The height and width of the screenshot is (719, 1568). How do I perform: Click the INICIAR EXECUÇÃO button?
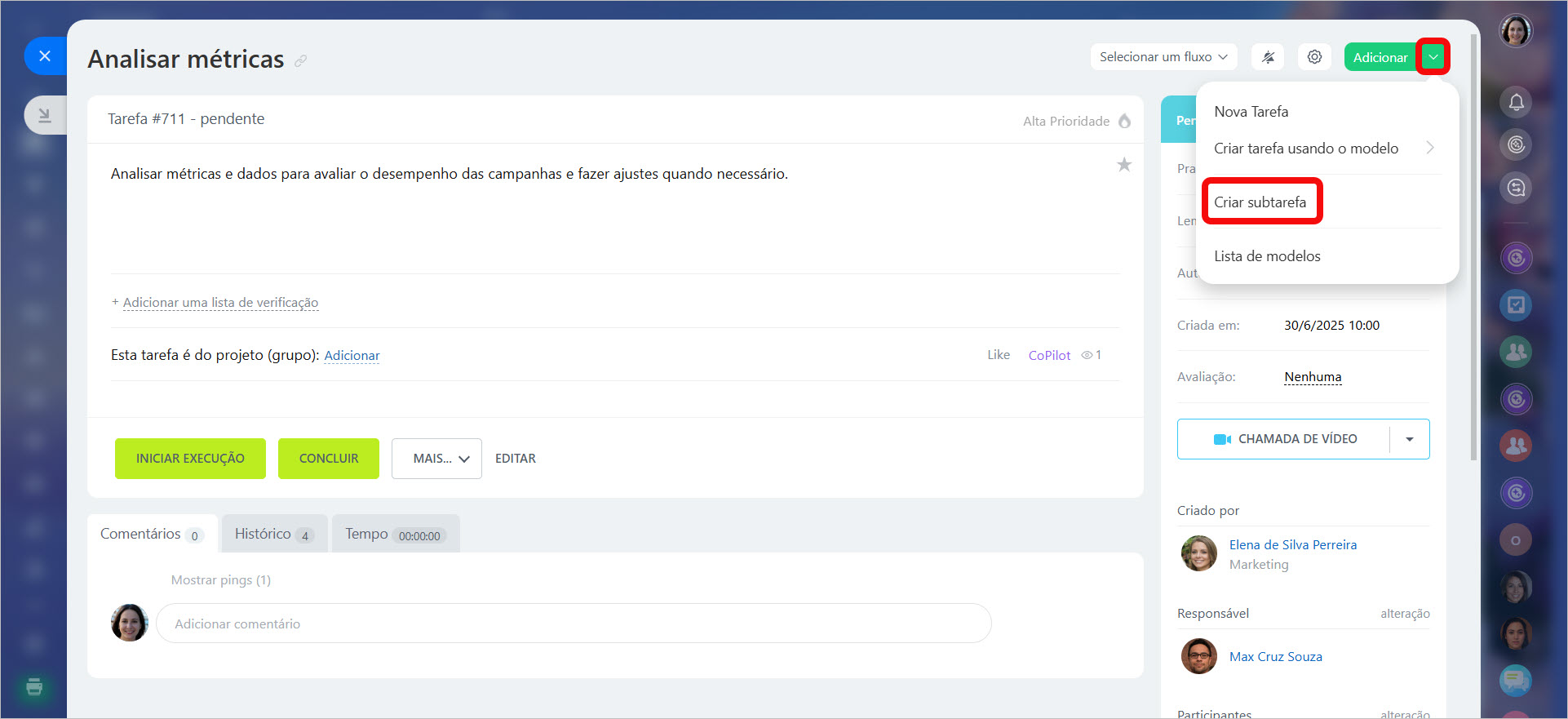[190, 459]
